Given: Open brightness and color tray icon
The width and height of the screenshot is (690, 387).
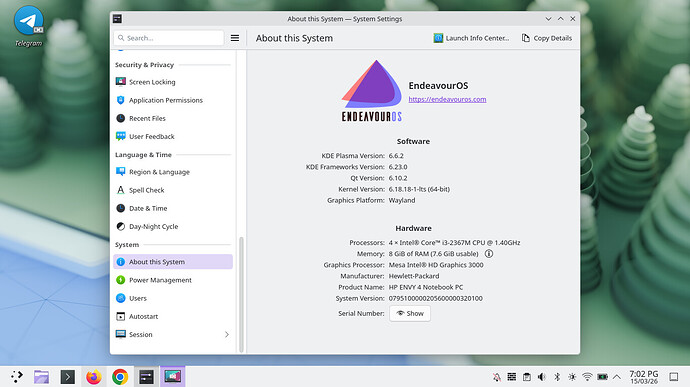Looking at the screenshot, I should (572, 377).
